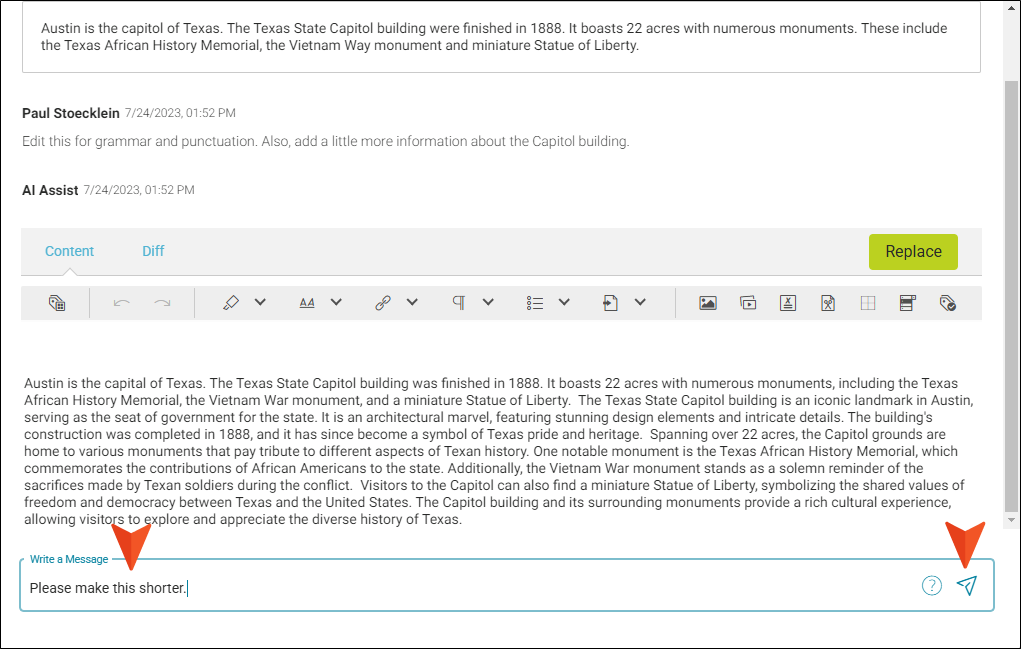
Task: Click the 'AI Assist' sender name
Action: pos(50,190)
